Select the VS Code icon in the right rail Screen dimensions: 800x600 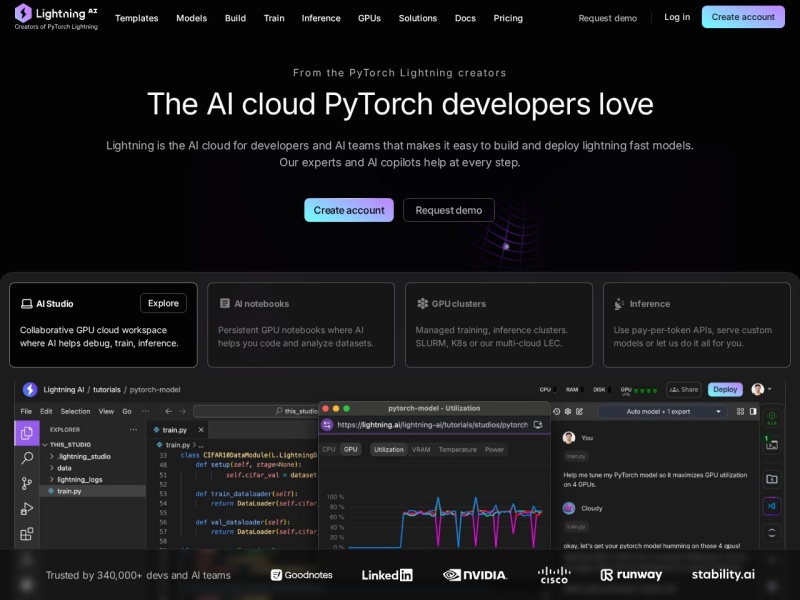(772, 506)
